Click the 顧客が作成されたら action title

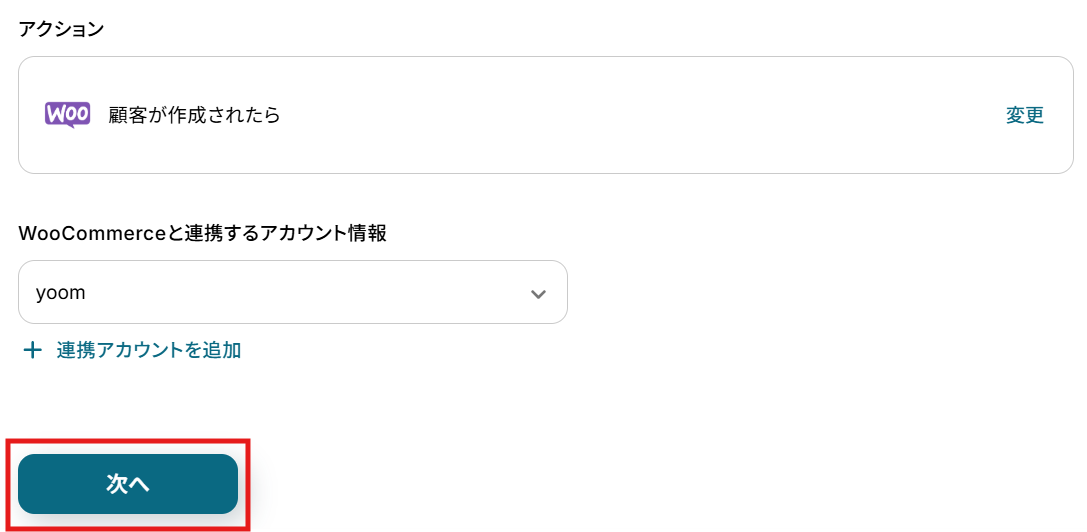[x=194, y=115]
